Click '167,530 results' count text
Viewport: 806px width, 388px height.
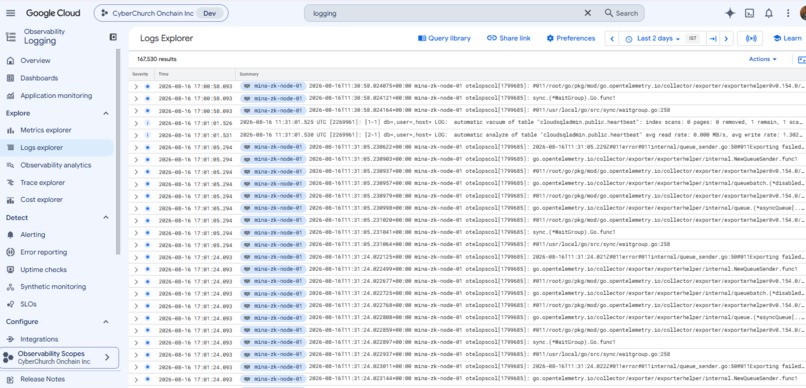[x=156, y=59]
